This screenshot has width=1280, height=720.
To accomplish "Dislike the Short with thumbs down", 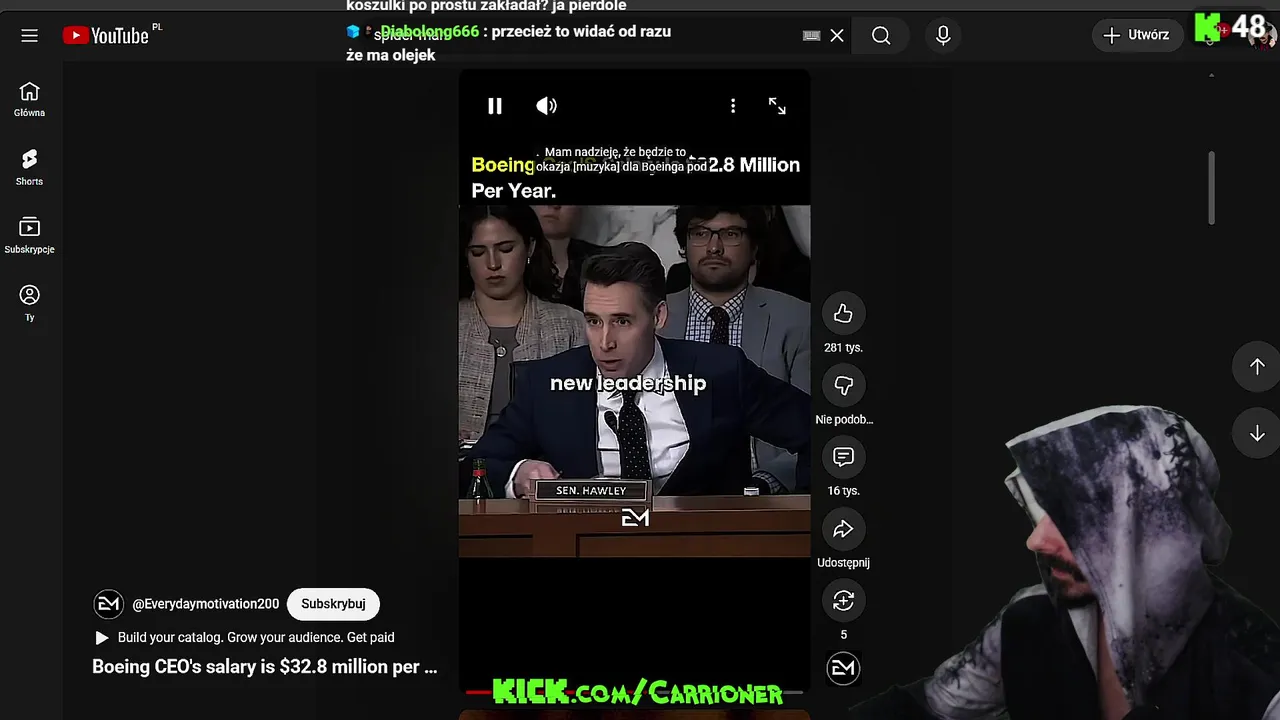I will (843, 386).
